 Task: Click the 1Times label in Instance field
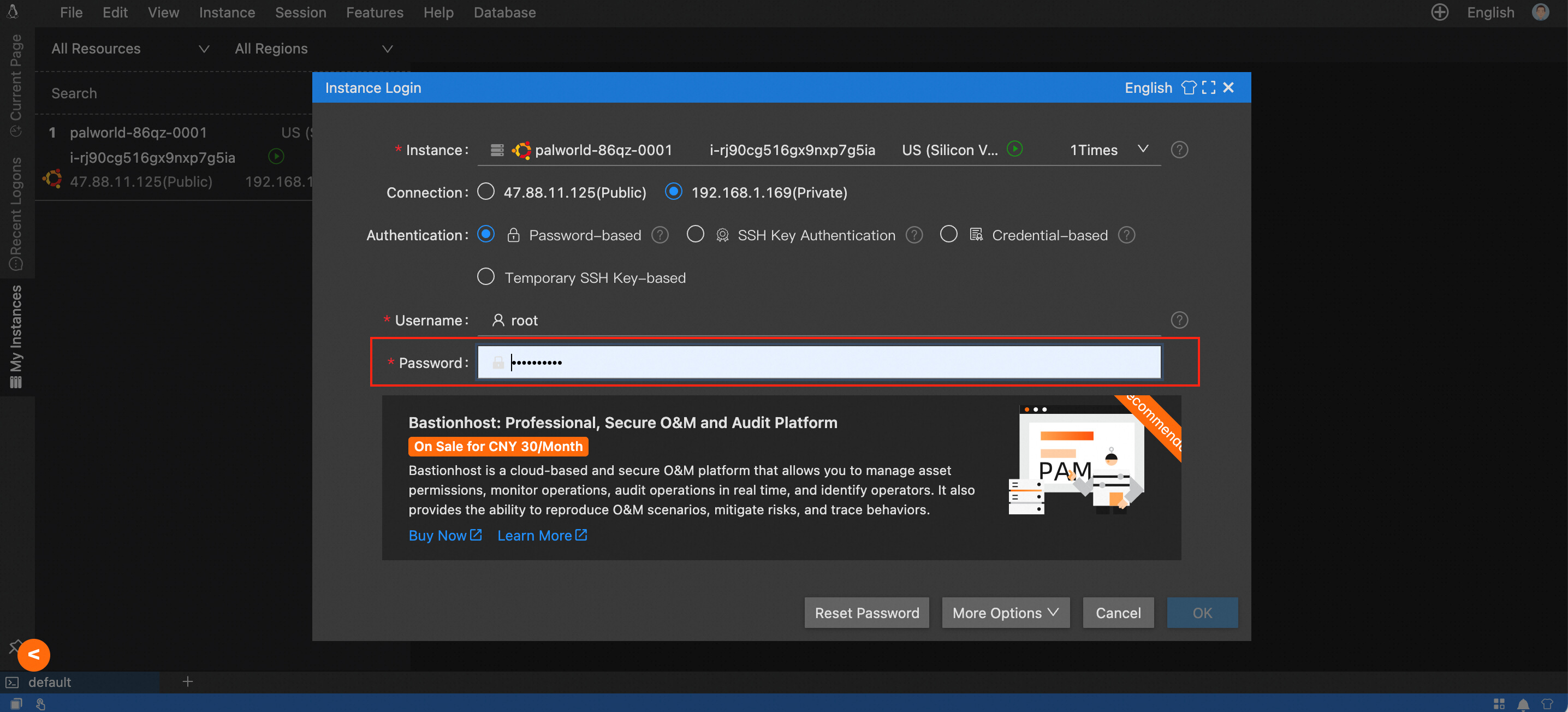tap(1094, 150)
